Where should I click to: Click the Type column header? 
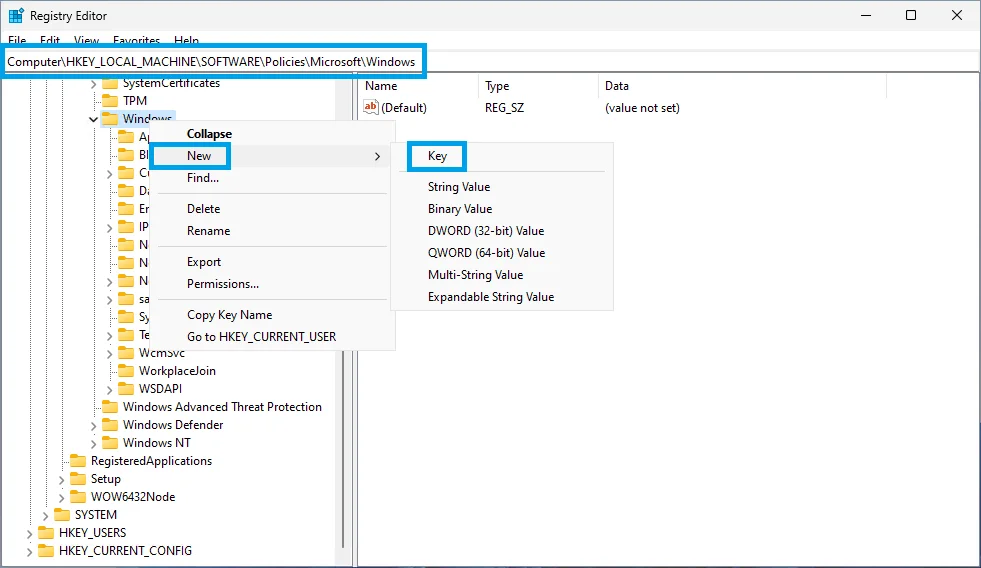[x=497, y=86]
